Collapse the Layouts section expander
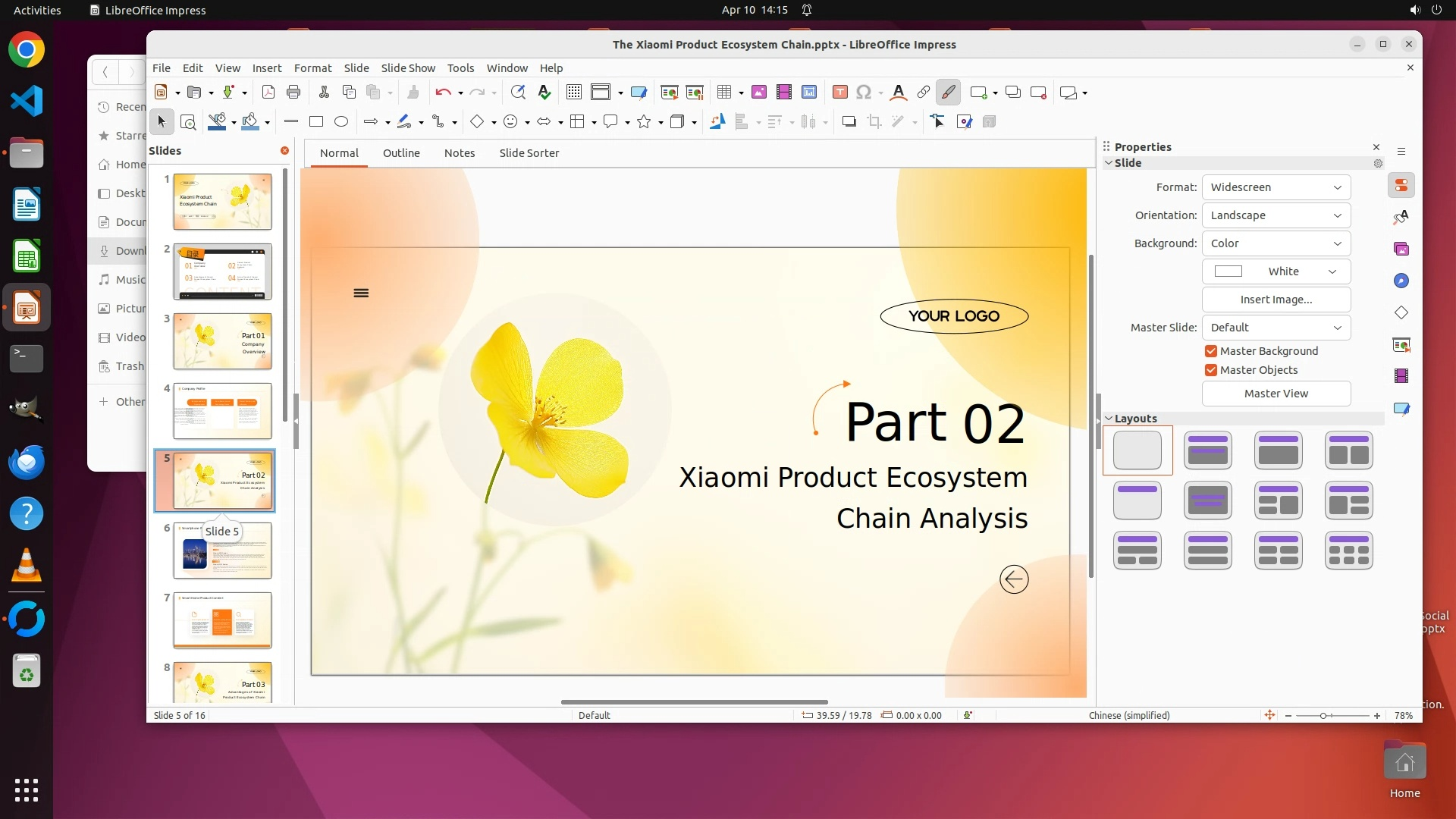This screenshot has width=1456, height=819. tap(1109, 419)
